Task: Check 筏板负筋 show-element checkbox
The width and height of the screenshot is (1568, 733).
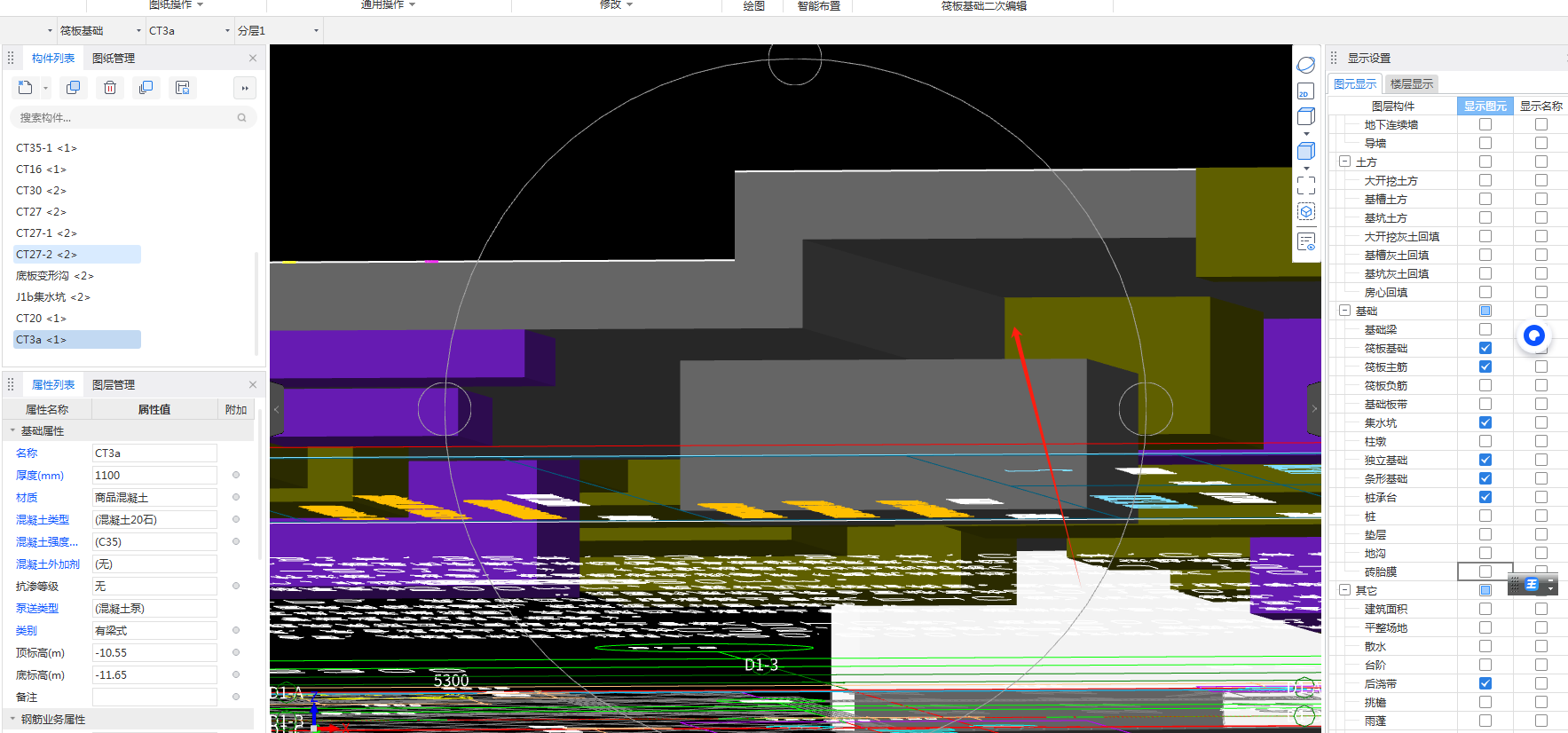Action: click(1485, 385)
